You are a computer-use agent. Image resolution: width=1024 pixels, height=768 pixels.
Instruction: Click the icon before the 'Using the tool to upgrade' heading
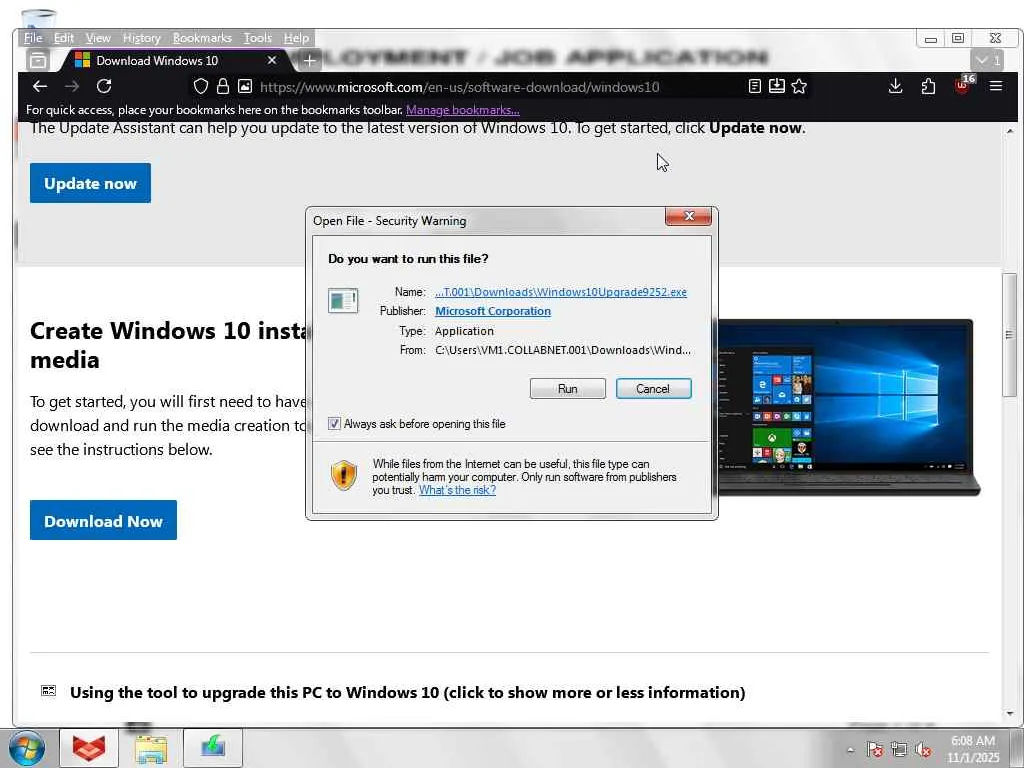48,691
